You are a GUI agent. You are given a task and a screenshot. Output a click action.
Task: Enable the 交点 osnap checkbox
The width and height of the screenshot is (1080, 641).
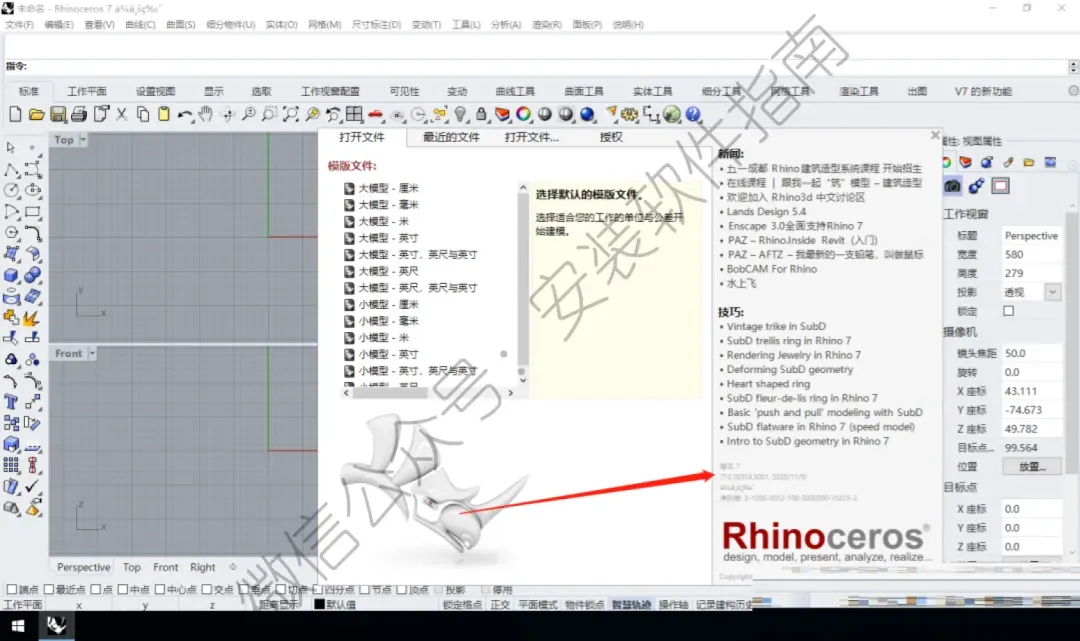(x=206, y=589)
